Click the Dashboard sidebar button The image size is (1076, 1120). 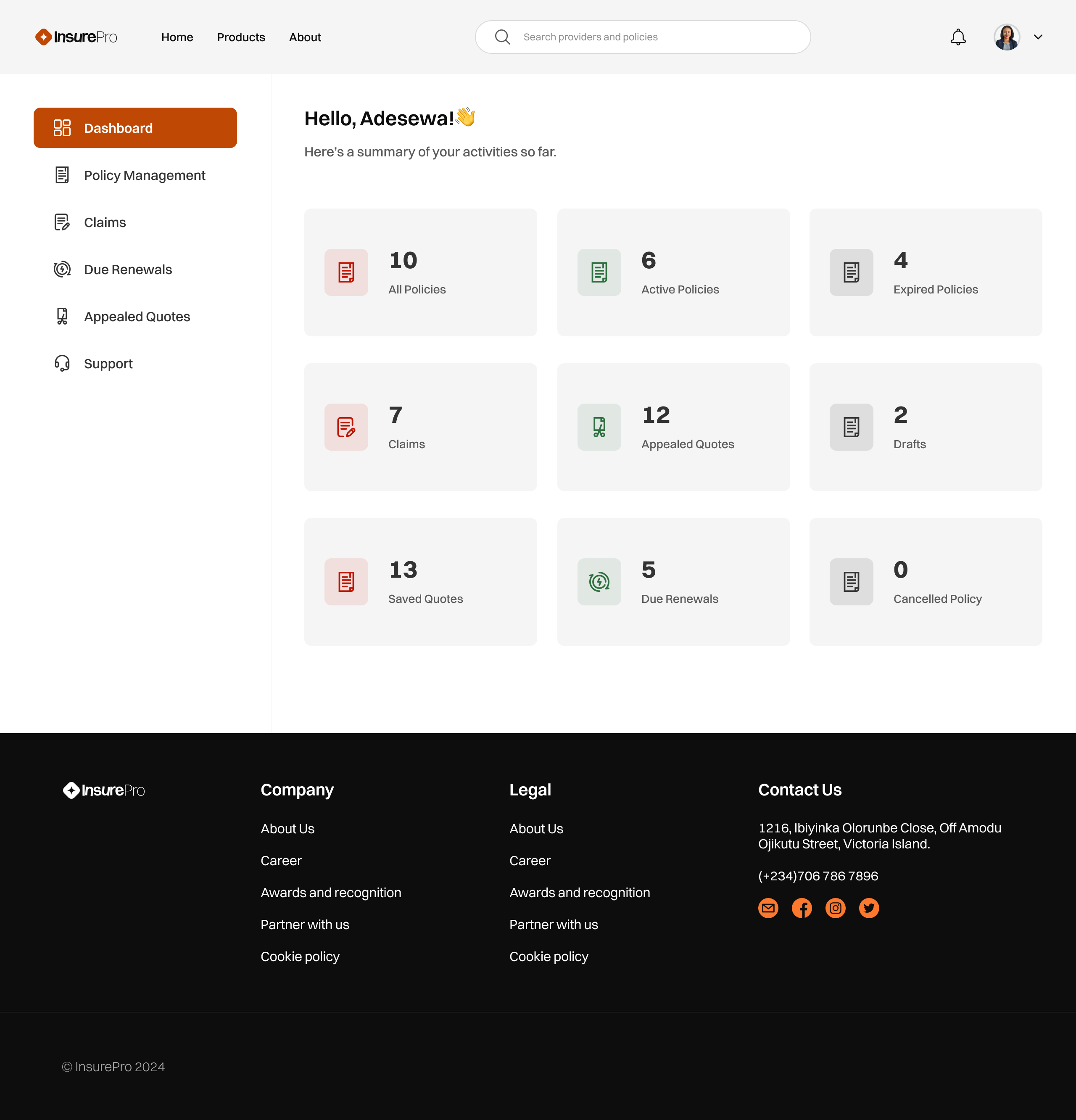point(135,128)
